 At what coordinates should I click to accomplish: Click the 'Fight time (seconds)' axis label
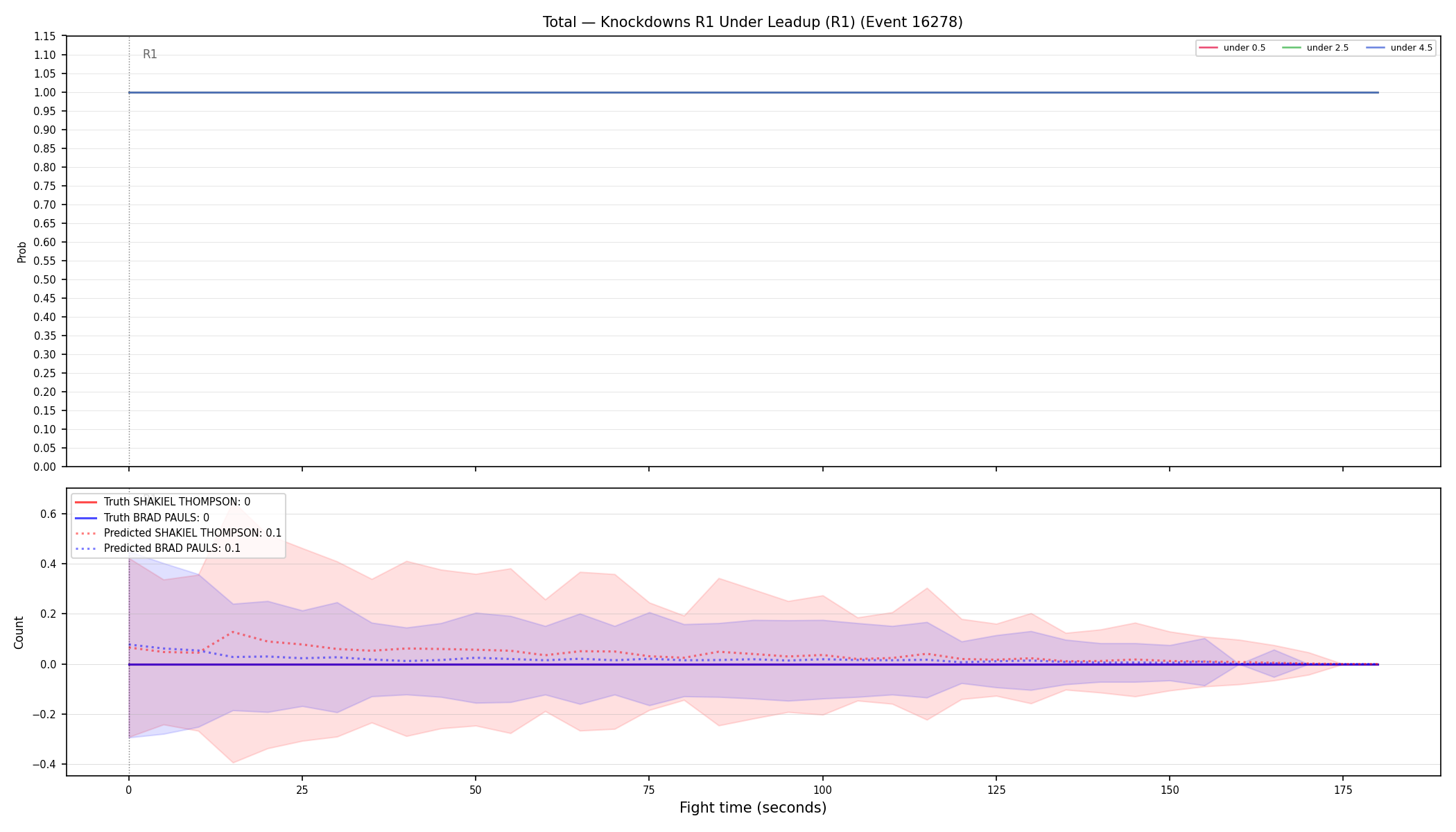[753, 808]
